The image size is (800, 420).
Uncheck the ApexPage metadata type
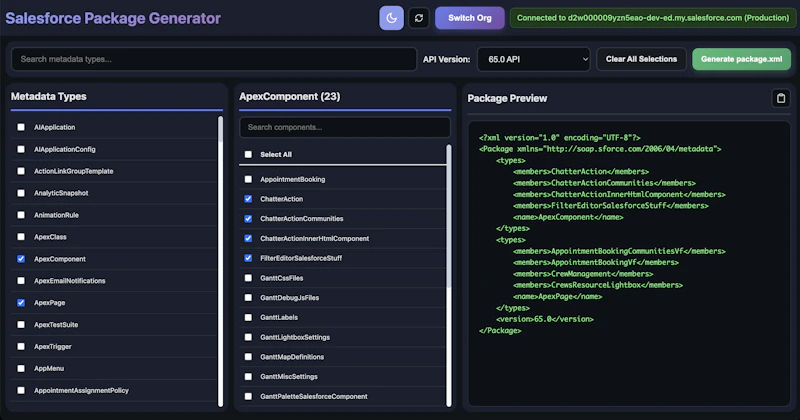click(x=21, y=303)
